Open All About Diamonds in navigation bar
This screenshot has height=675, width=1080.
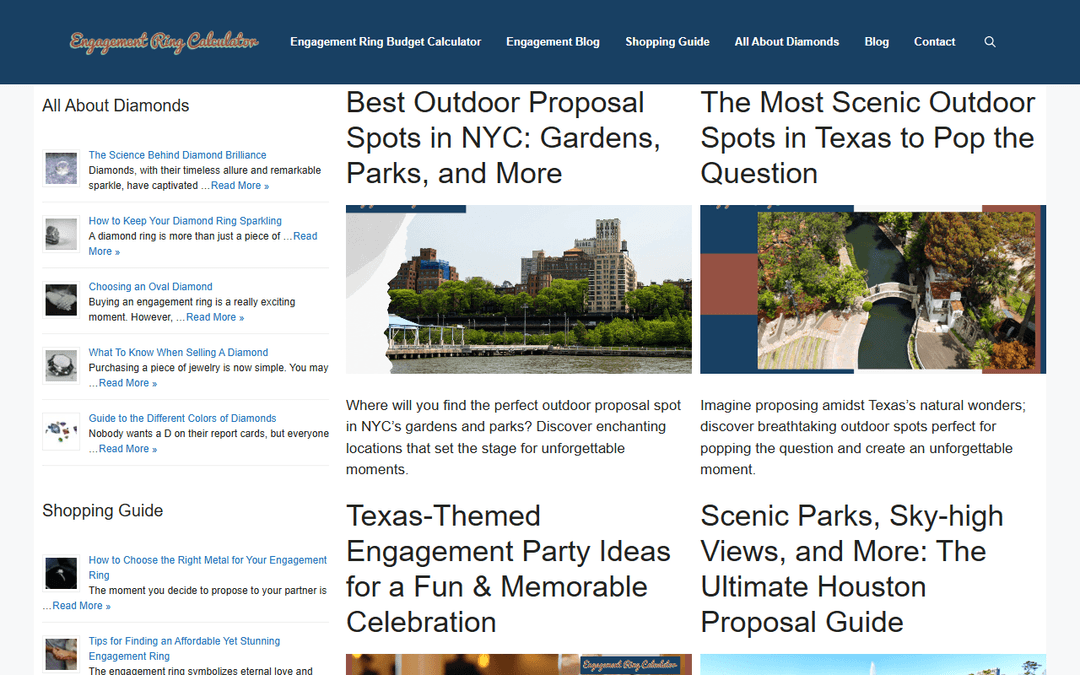[x=787, y=42]
